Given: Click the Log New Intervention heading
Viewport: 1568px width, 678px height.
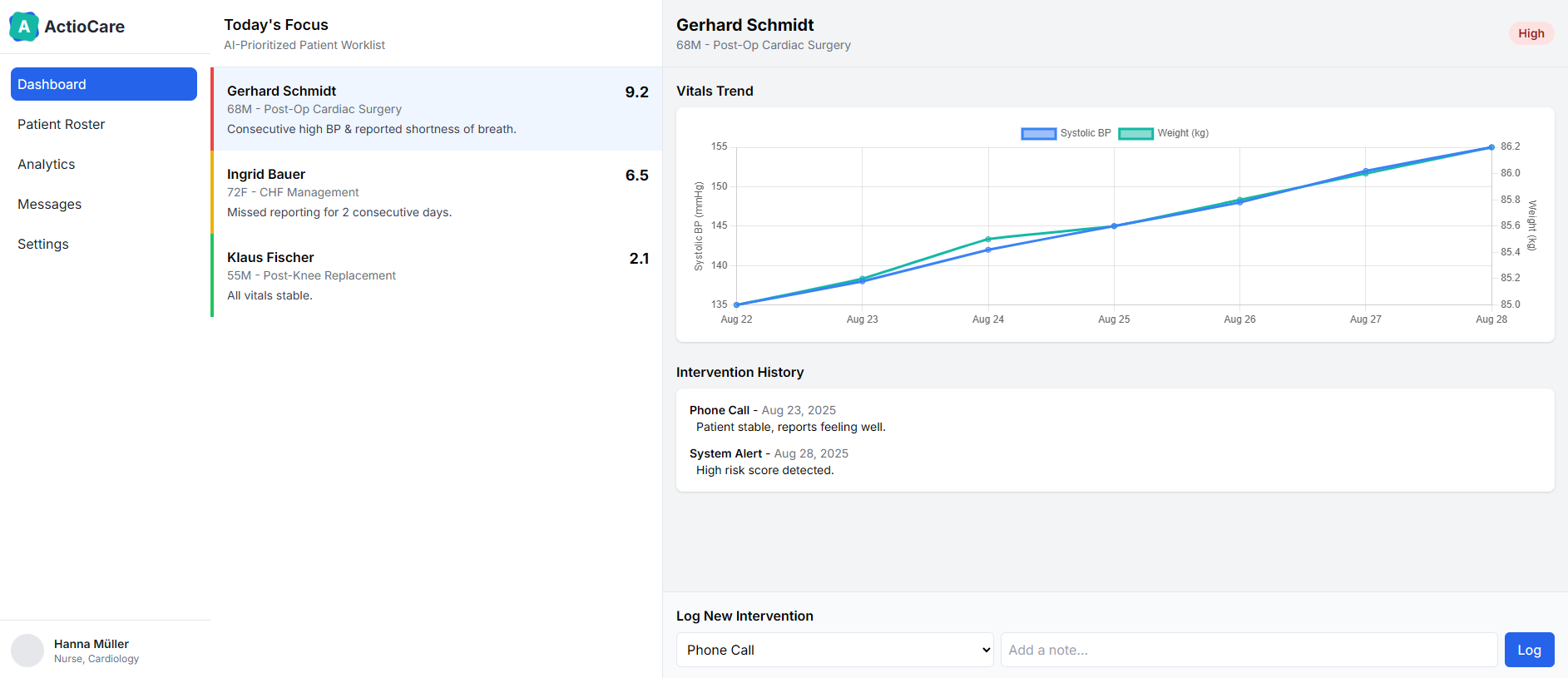Looking at the screenshot, I should (x=744, y=616).
